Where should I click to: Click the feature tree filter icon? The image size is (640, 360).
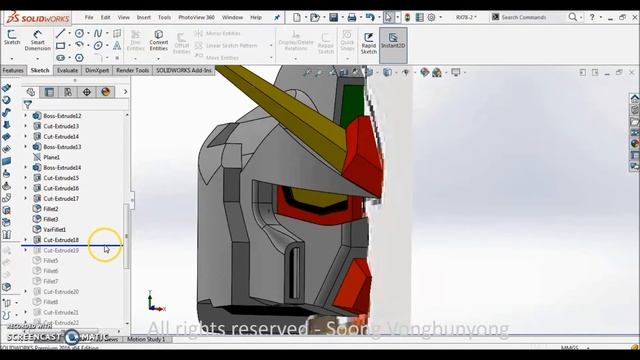pyautogui.click(x=27, y=105)
